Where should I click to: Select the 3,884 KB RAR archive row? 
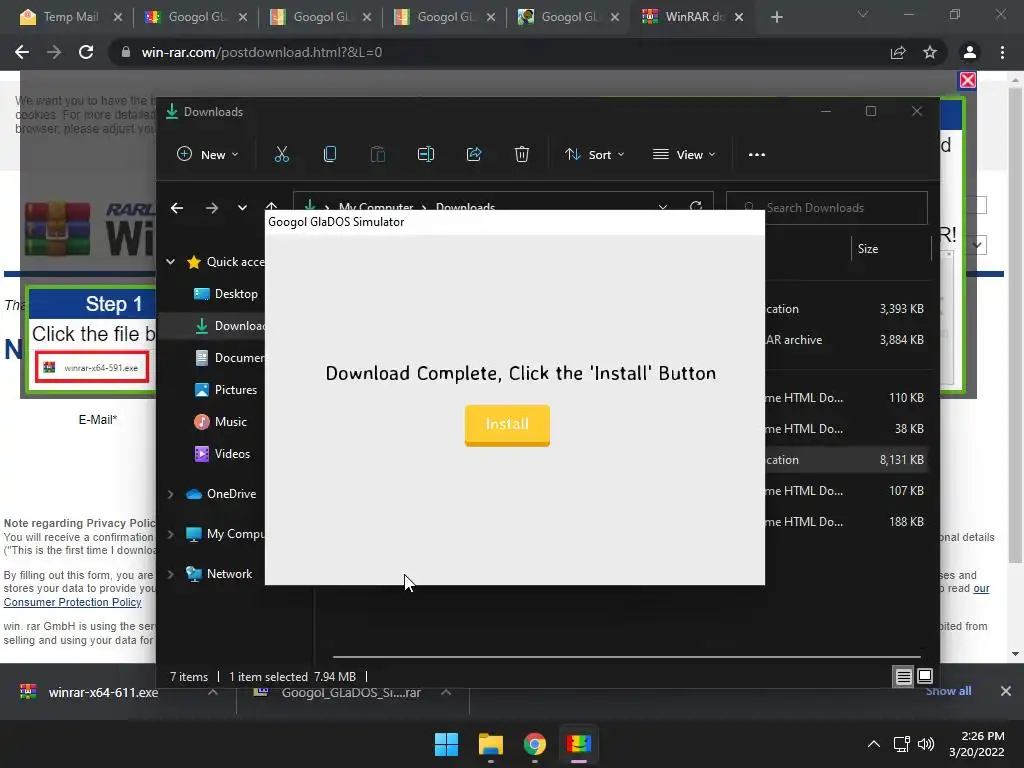[x=846, y=340]
